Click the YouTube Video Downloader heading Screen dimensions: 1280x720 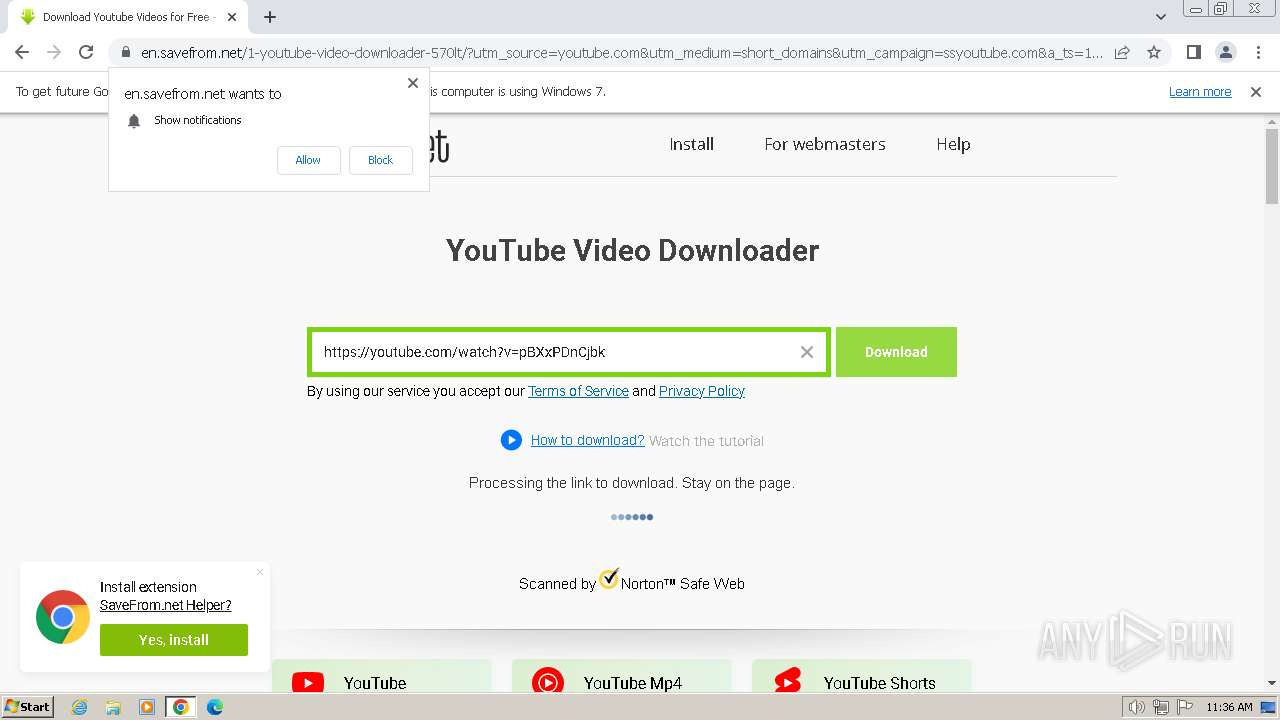tap(632, 250)
